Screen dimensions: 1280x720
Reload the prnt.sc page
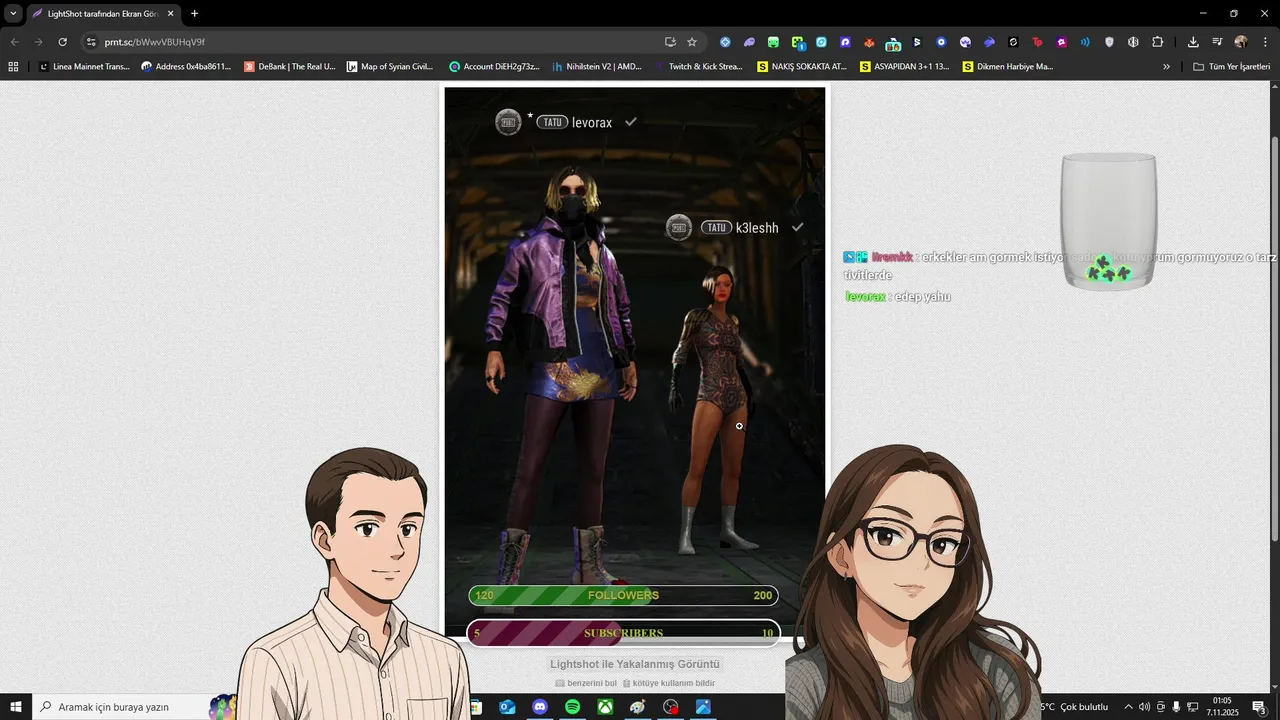click(x=62, y=42)
